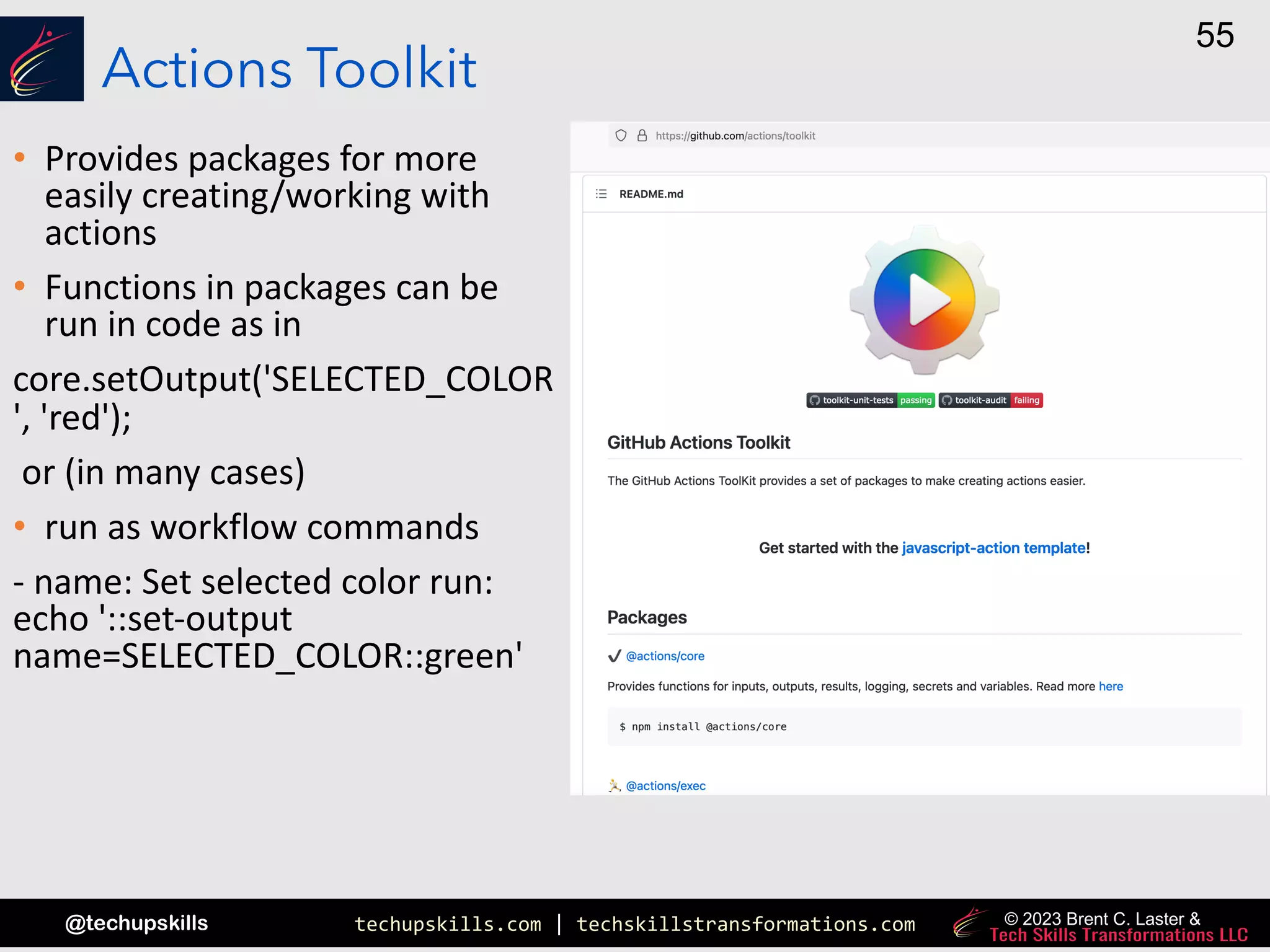Screen dimensions: 1270x952
Task: Click the runner icon beside @actions/exec
Action: click(614, 786)
